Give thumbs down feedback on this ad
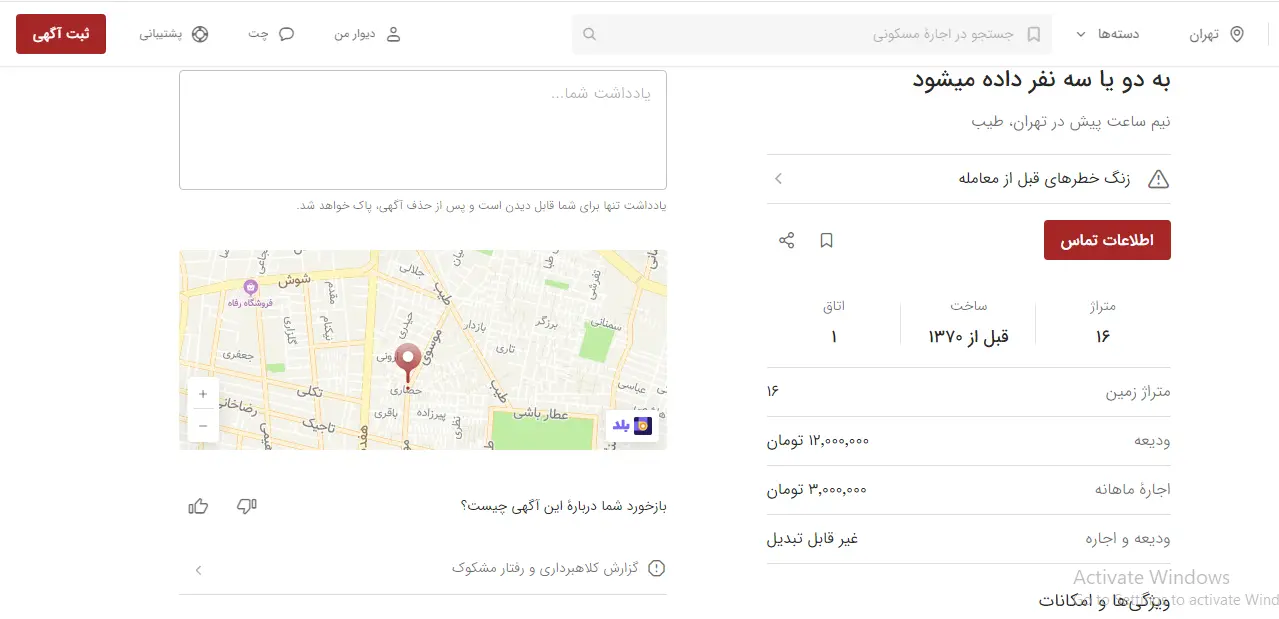This screenshot has width=1279, height=619. (247, 506)
